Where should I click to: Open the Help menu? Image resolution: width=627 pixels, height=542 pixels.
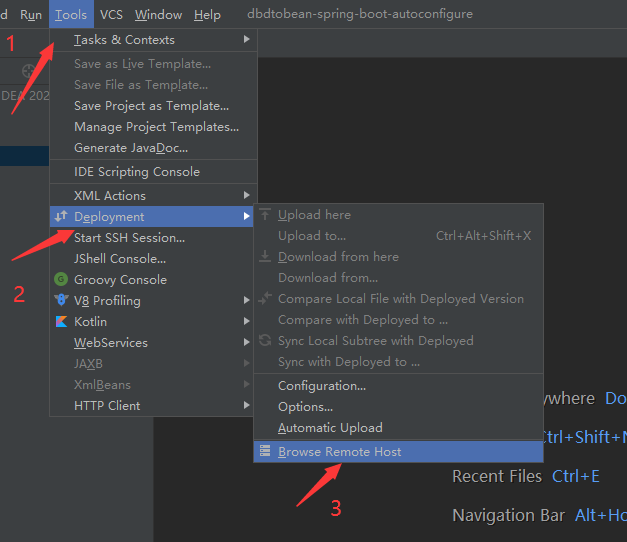pos(207,15)
